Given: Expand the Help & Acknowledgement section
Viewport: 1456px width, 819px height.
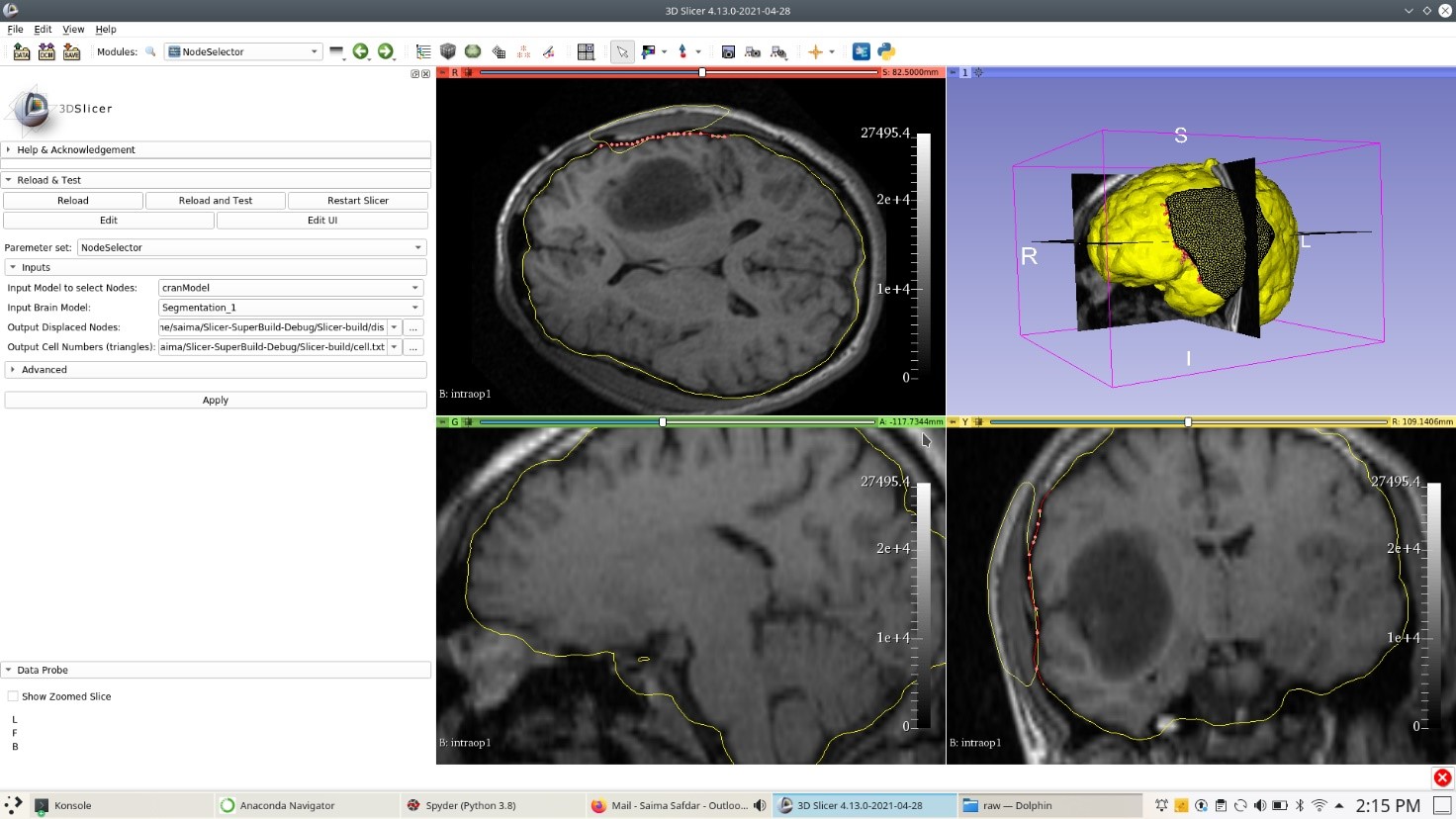Looking at the screenshot, I should 216,149.
